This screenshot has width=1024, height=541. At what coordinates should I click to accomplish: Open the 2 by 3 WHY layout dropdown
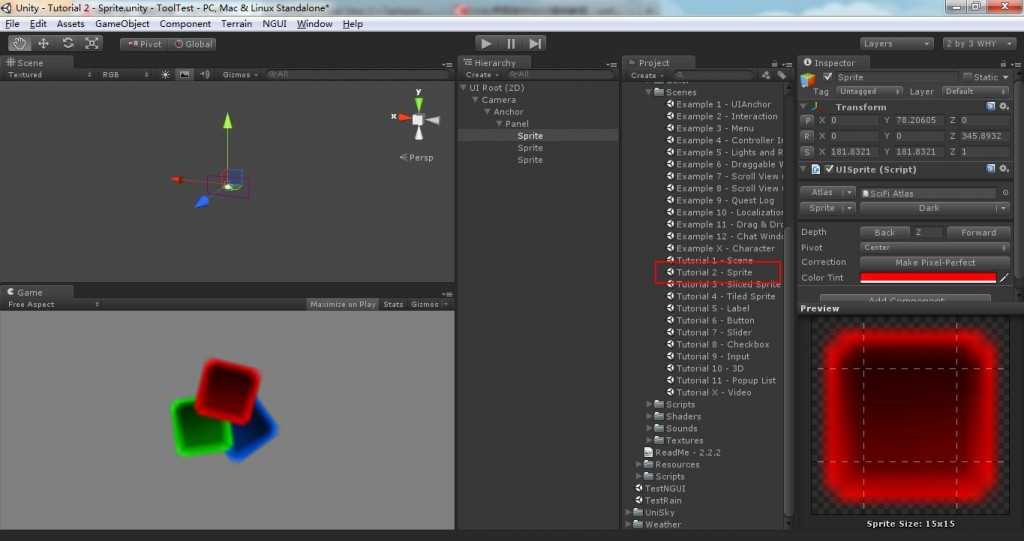[x=978, y=44]
